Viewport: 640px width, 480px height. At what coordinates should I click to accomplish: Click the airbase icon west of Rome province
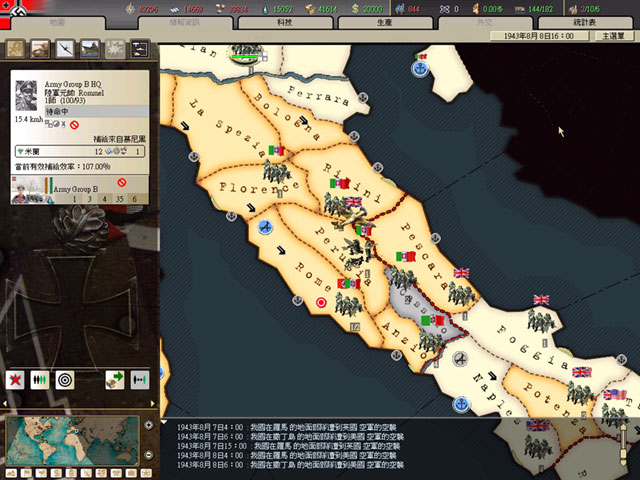point(265,227)
